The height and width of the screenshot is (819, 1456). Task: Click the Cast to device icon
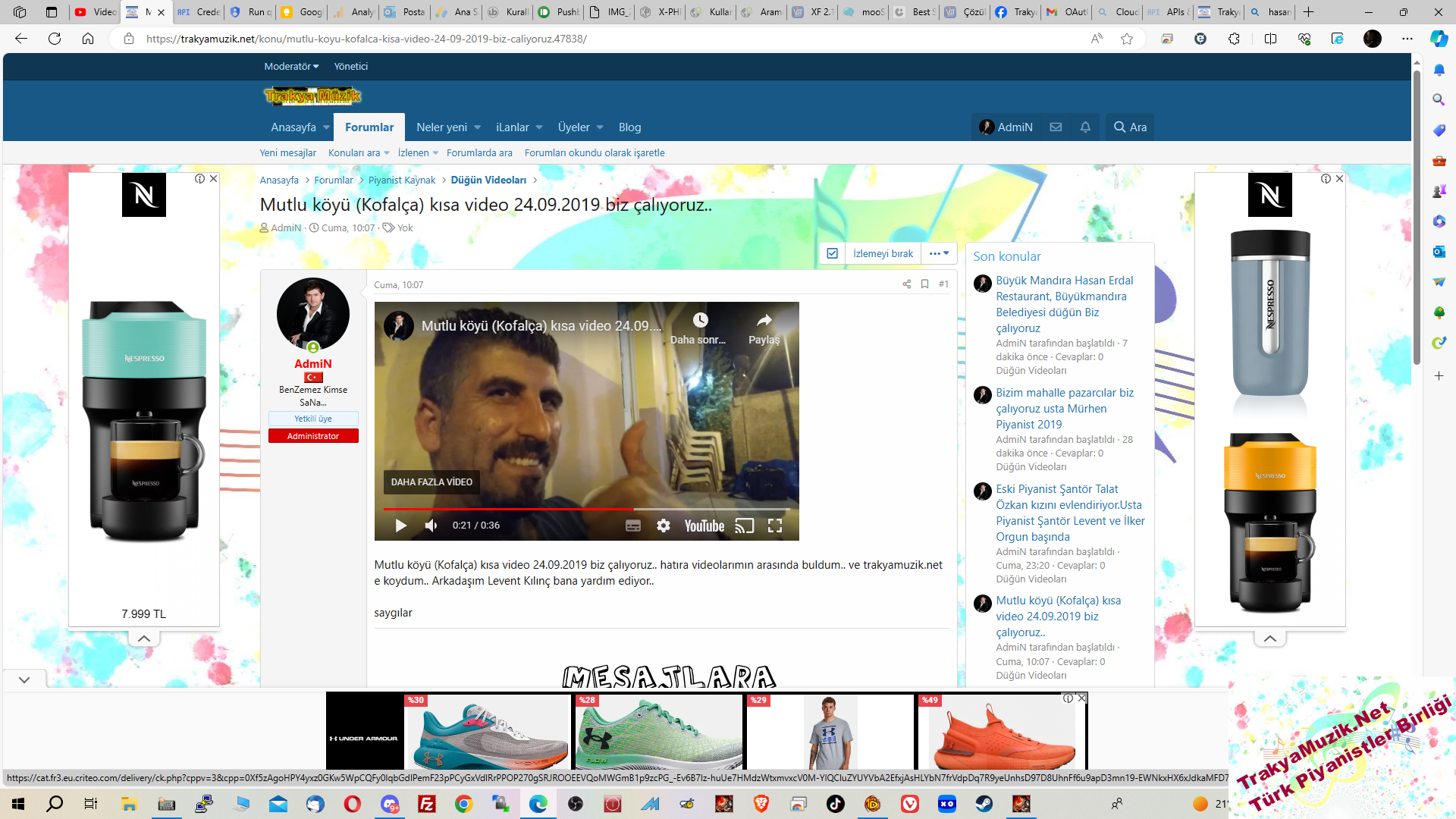point(744,526)
